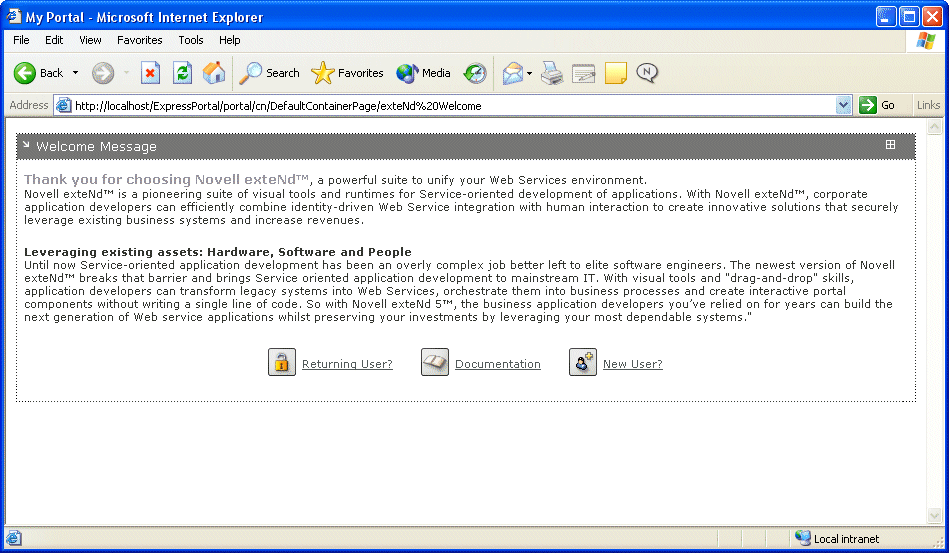Click the page icon in Address bar
This screenshot has width=949, height=553.
coord(63,105)
